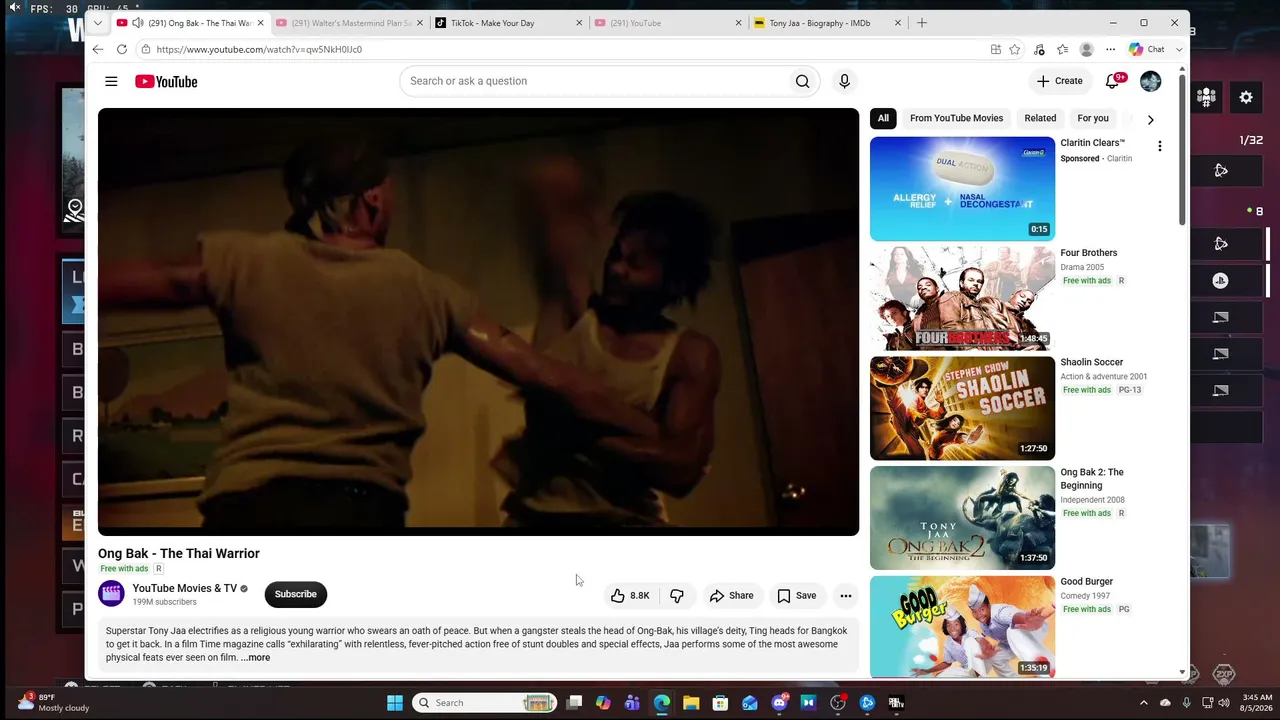Share the Ong Bak video
The width and height of the screenshot is (1280, 720).
731,596
